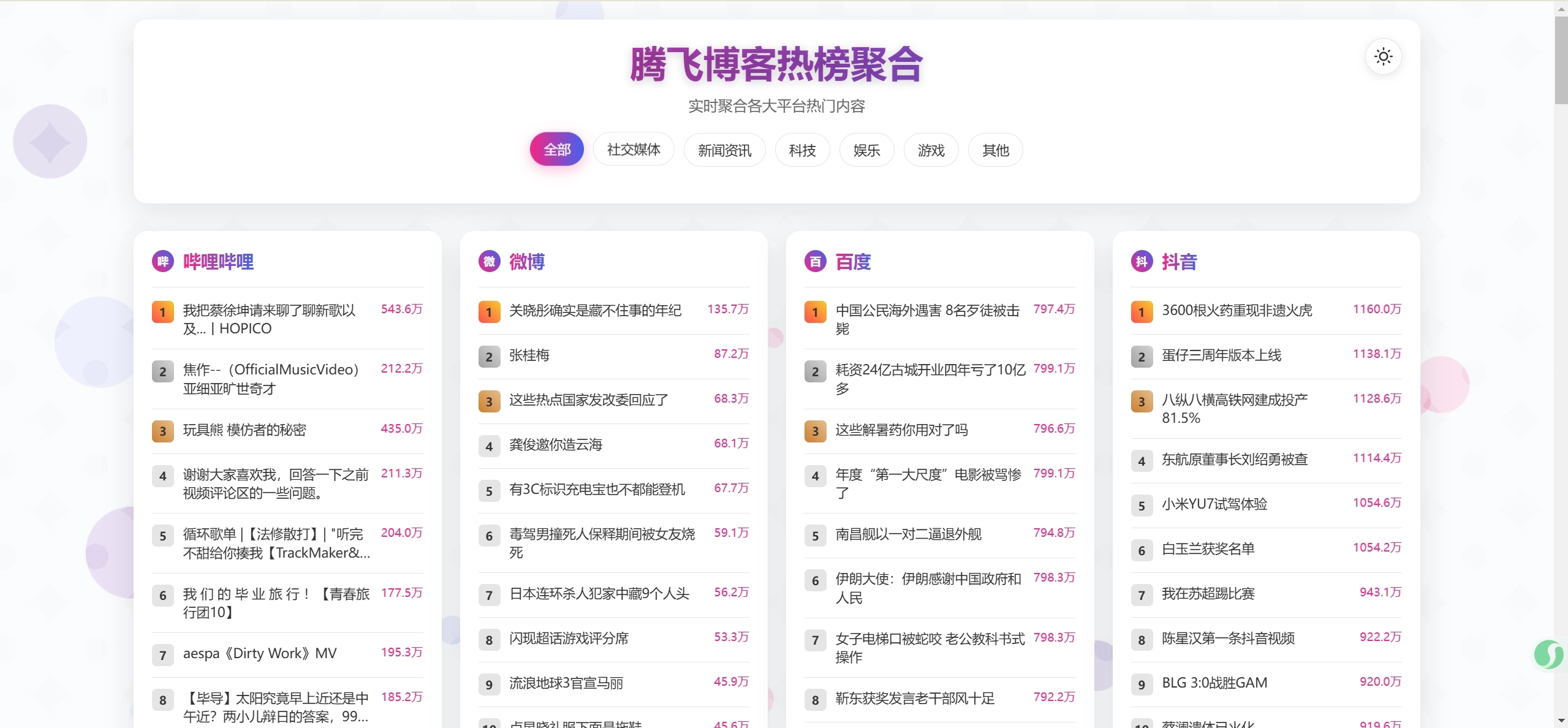Open 中国公民海外遇害 8名歹徒被击毙 item
1568x728 pixels.
click(940, 319)
